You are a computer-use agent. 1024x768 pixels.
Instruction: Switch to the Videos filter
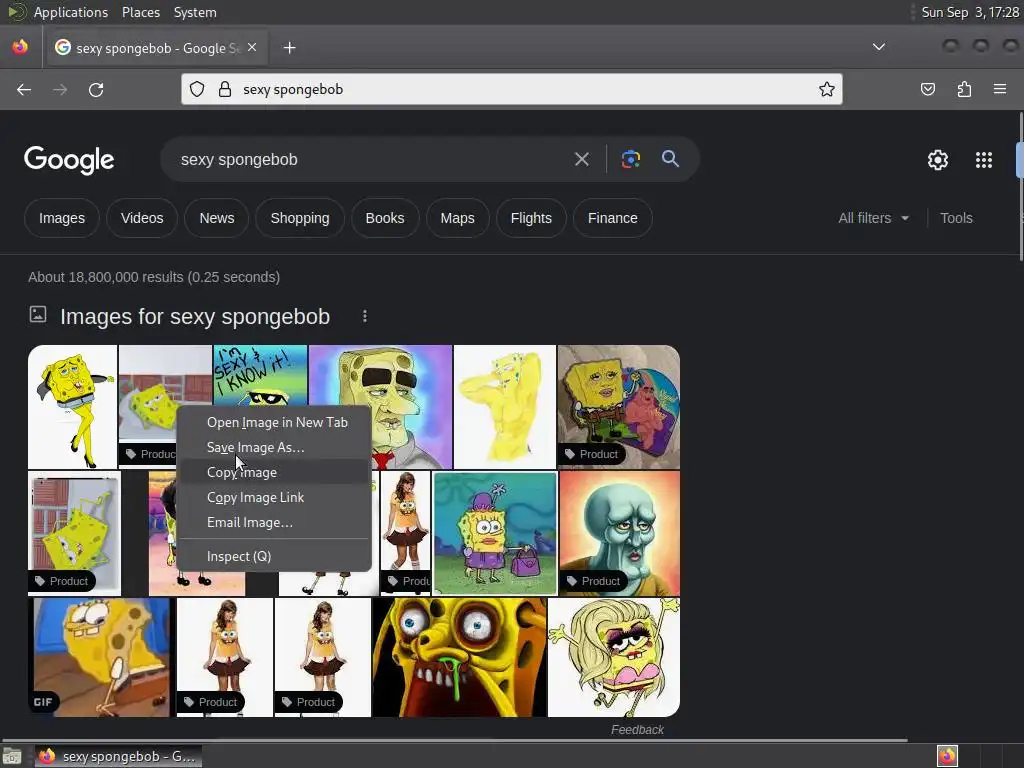(142, 218)
